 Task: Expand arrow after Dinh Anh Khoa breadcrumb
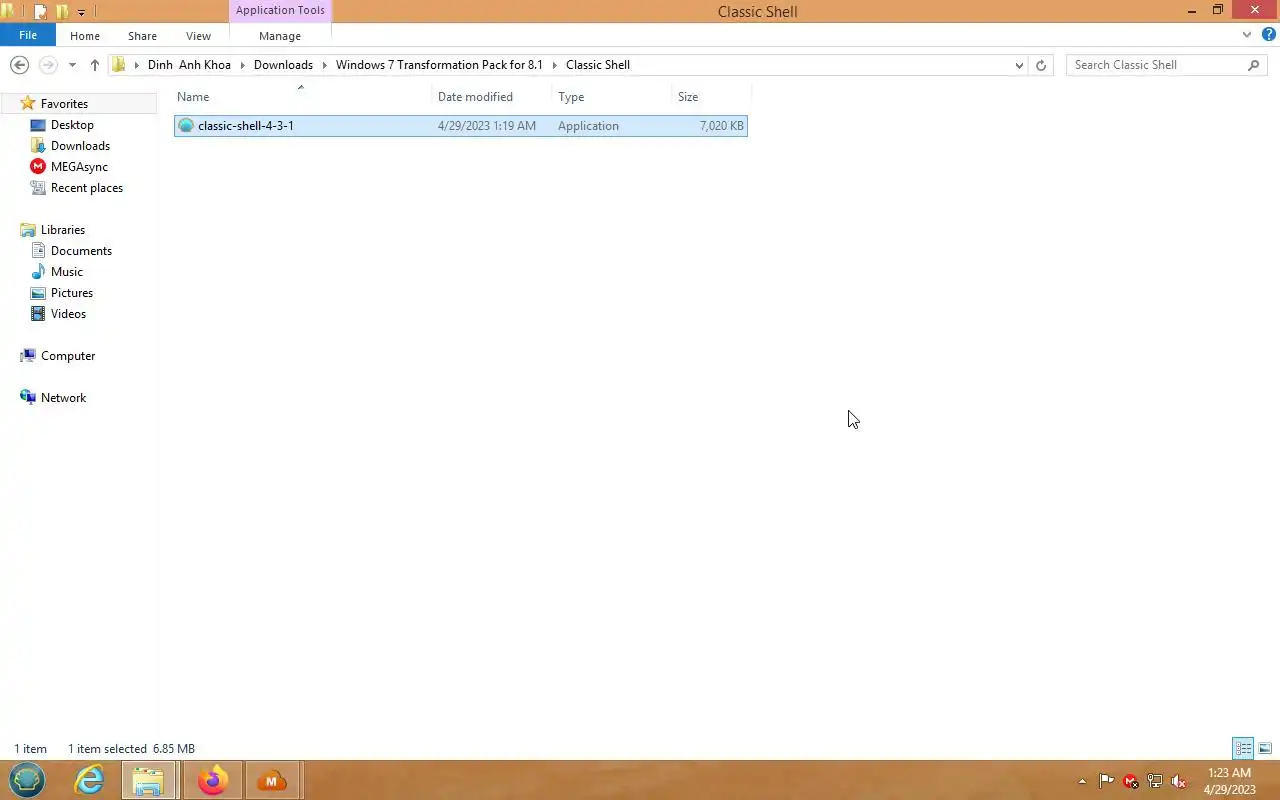(x=243, y=65)
